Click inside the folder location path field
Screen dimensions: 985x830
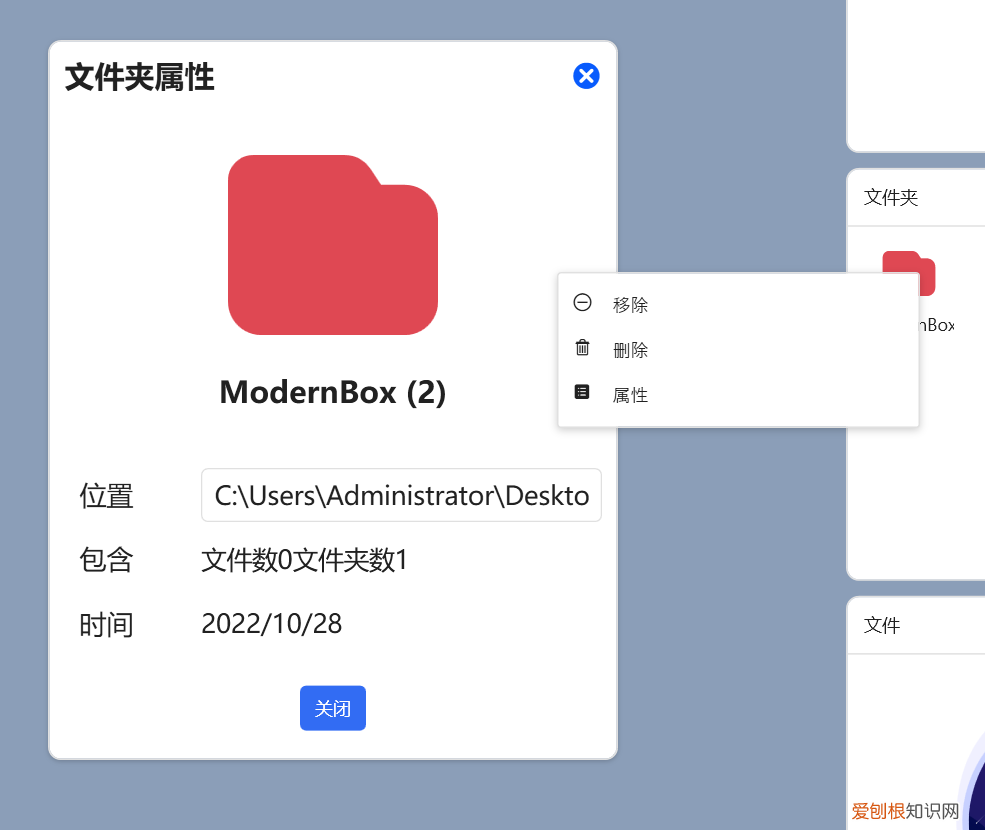click(400, 495)
